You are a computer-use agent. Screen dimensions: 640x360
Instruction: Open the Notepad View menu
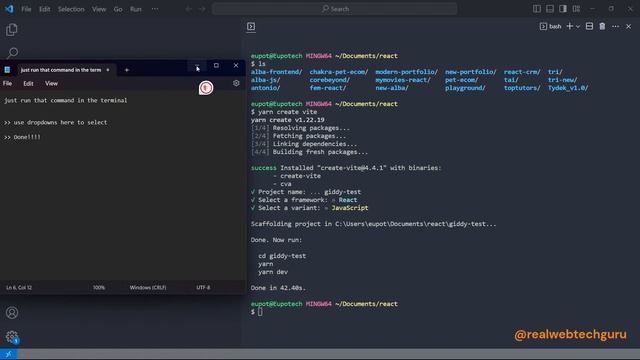51,83
